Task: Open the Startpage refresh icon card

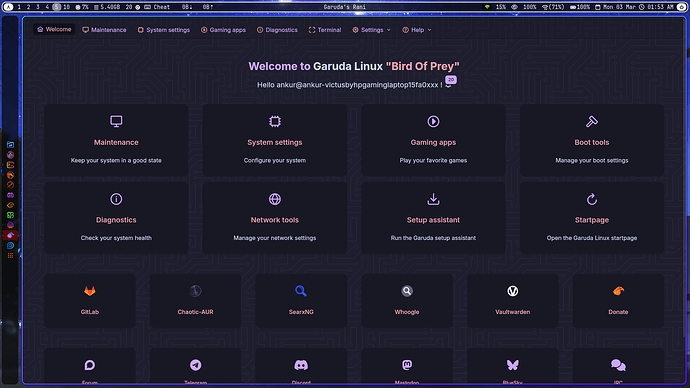Action: coord(591,218)
